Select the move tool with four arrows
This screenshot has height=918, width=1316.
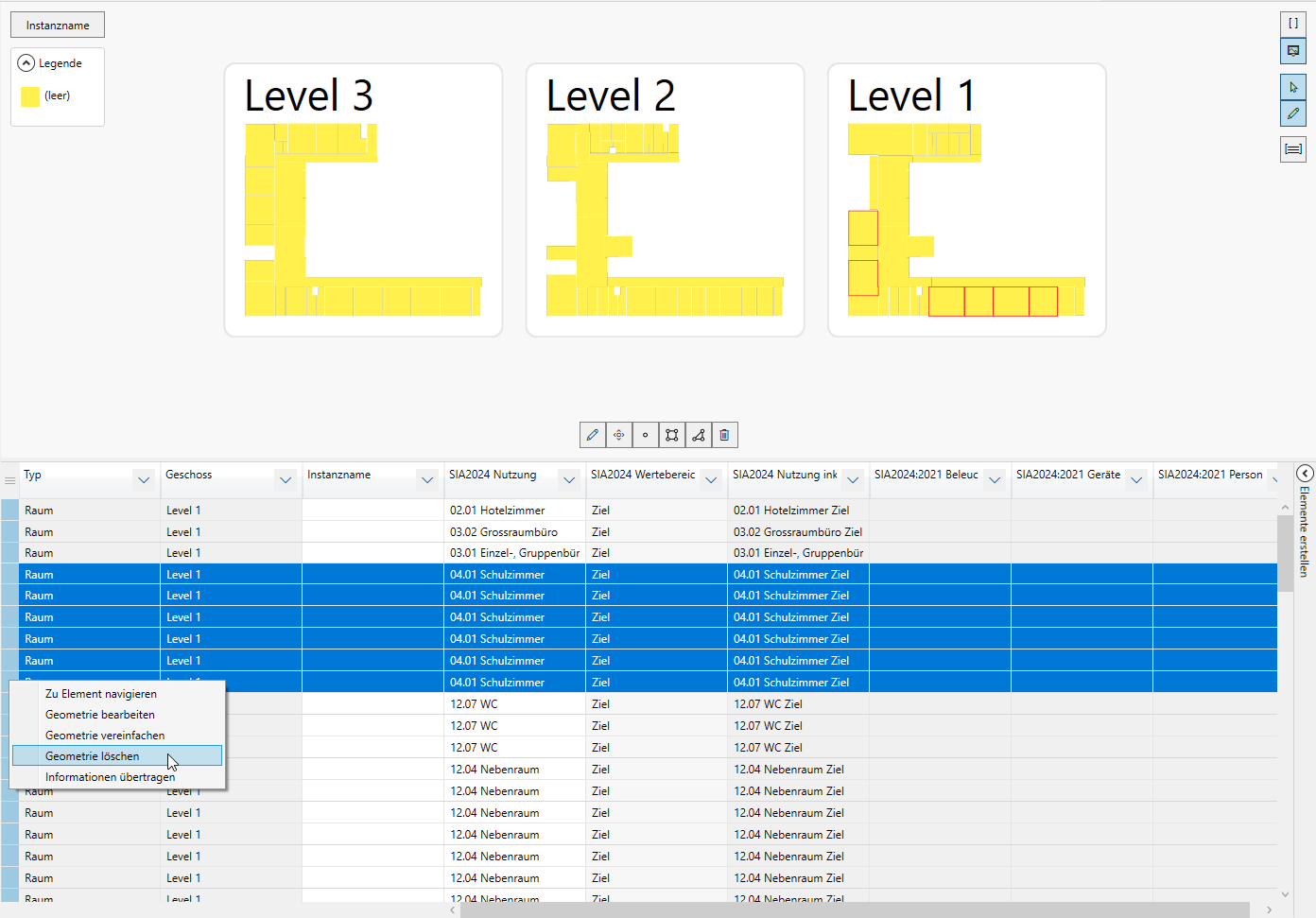[x=619, y=435]
